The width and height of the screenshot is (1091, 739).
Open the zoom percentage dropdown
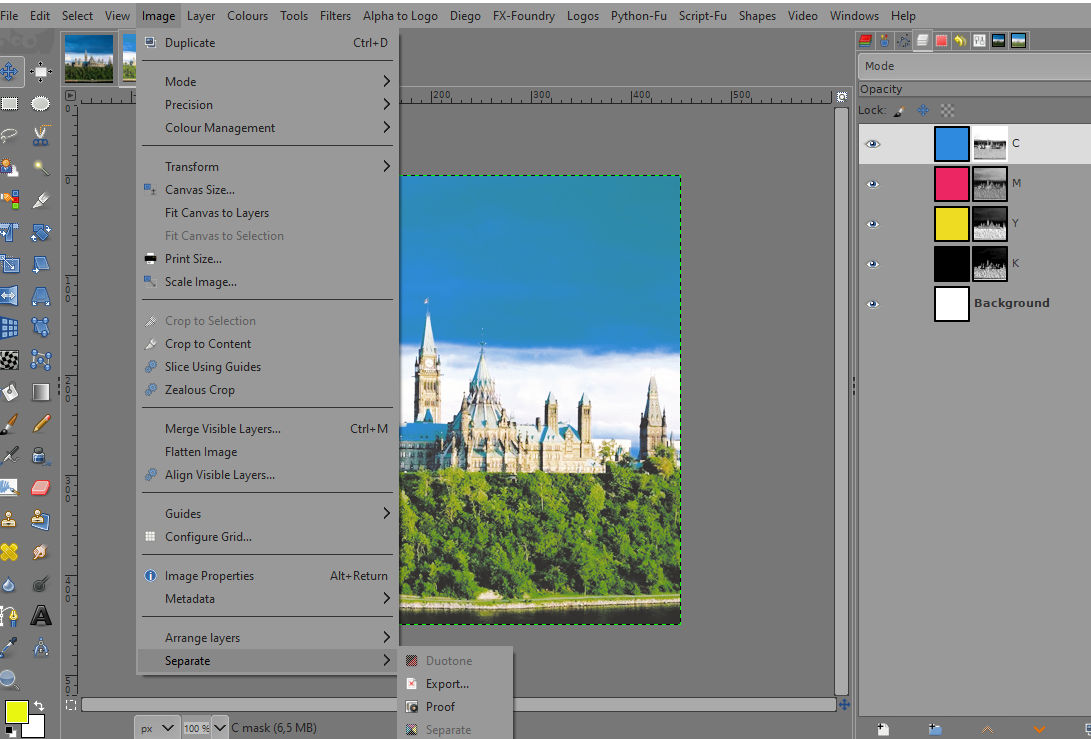tap(220, 728)
